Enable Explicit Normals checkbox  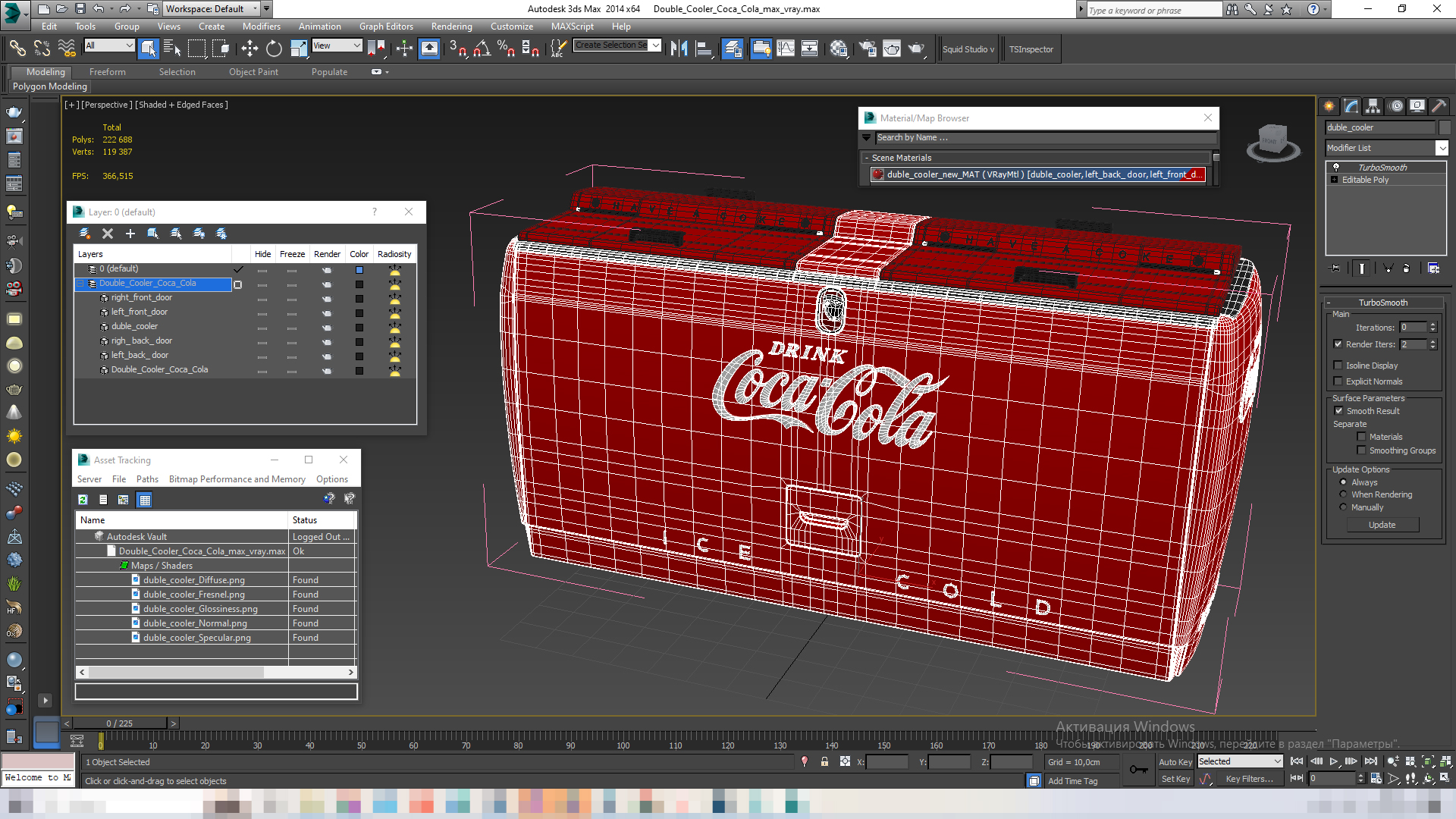1338,381
